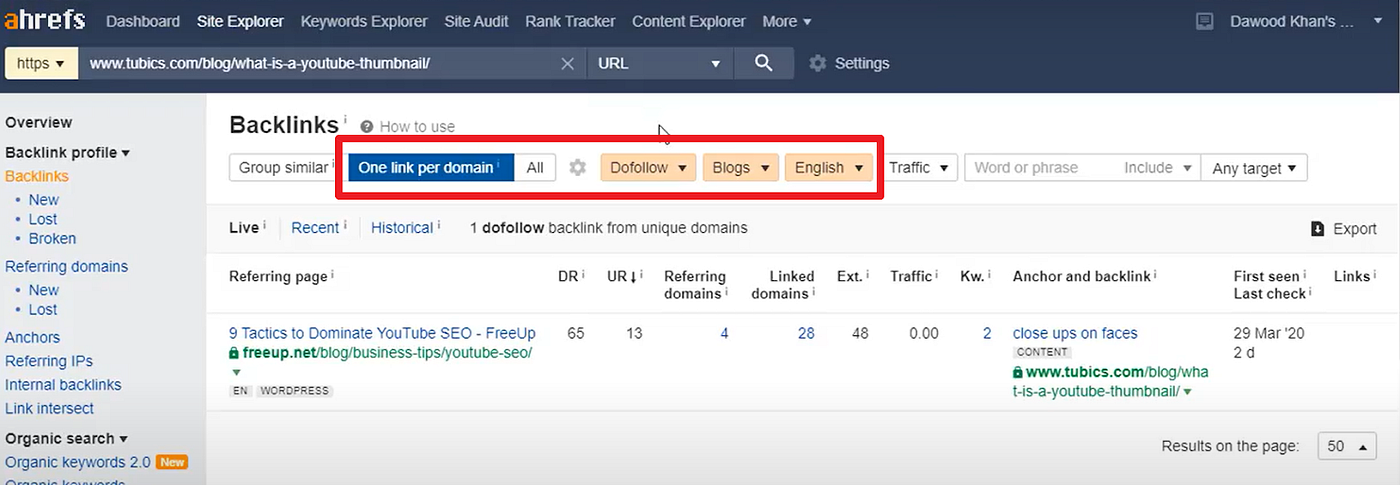Switch to Recent backlinks tab
The height and width of the screenshot is (485, 1400).
click(315, 228)
